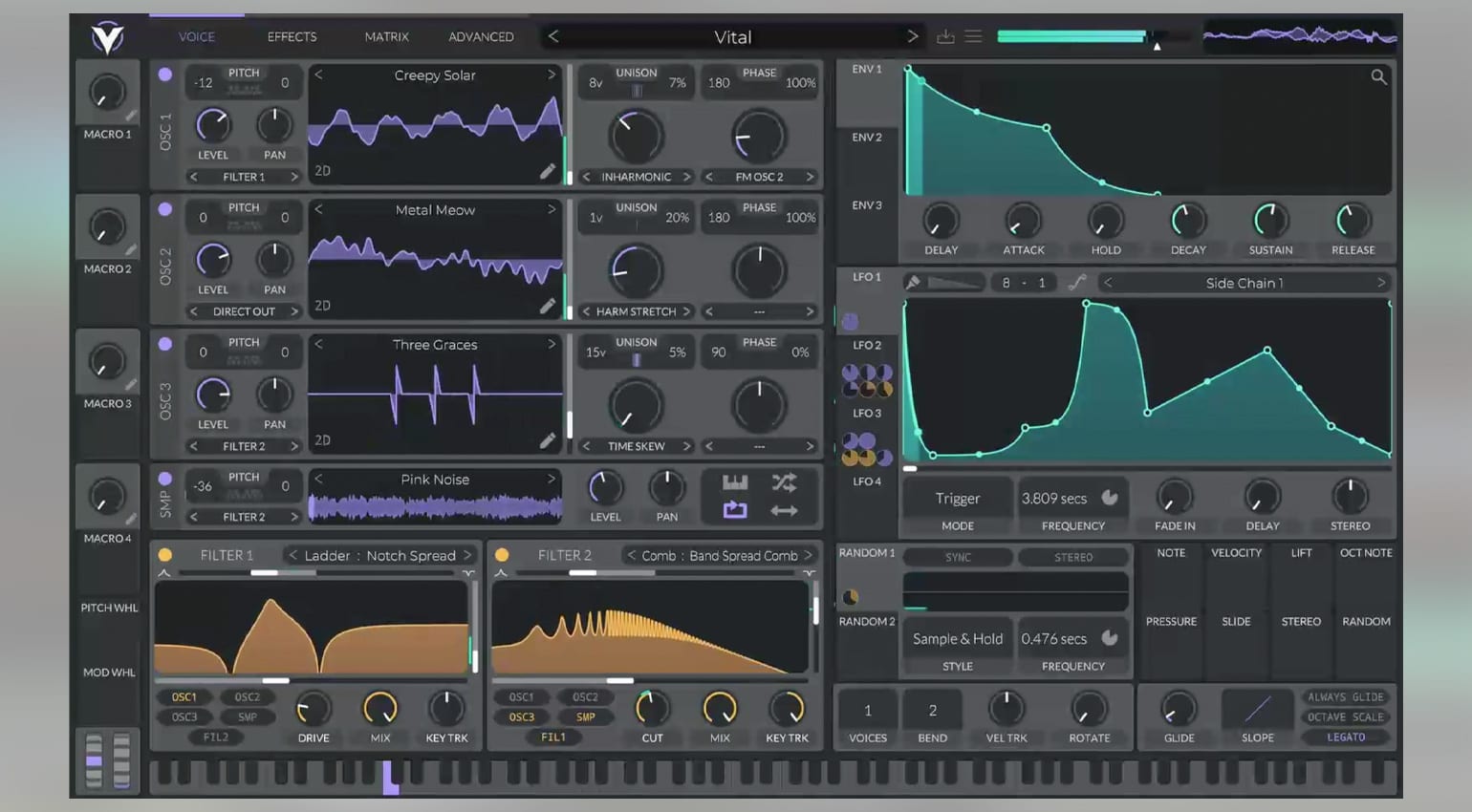The image size is (1472, 812).
Task: Toggle the sample loop icon
Action: click(x=734, y=510)
